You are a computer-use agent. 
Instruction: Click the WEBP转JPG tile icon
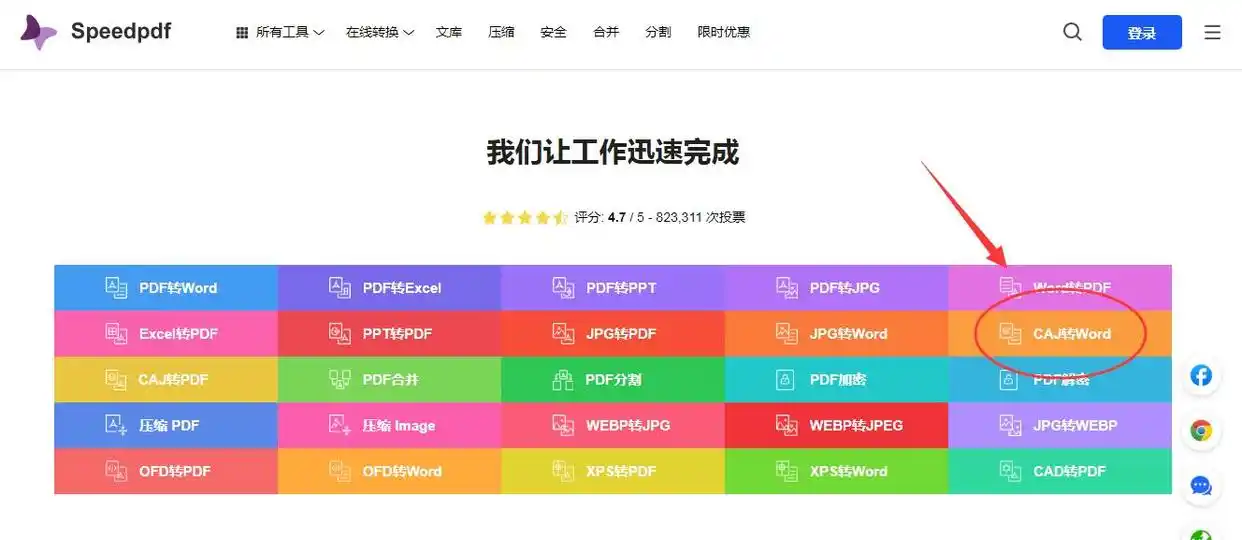[563, 425]
